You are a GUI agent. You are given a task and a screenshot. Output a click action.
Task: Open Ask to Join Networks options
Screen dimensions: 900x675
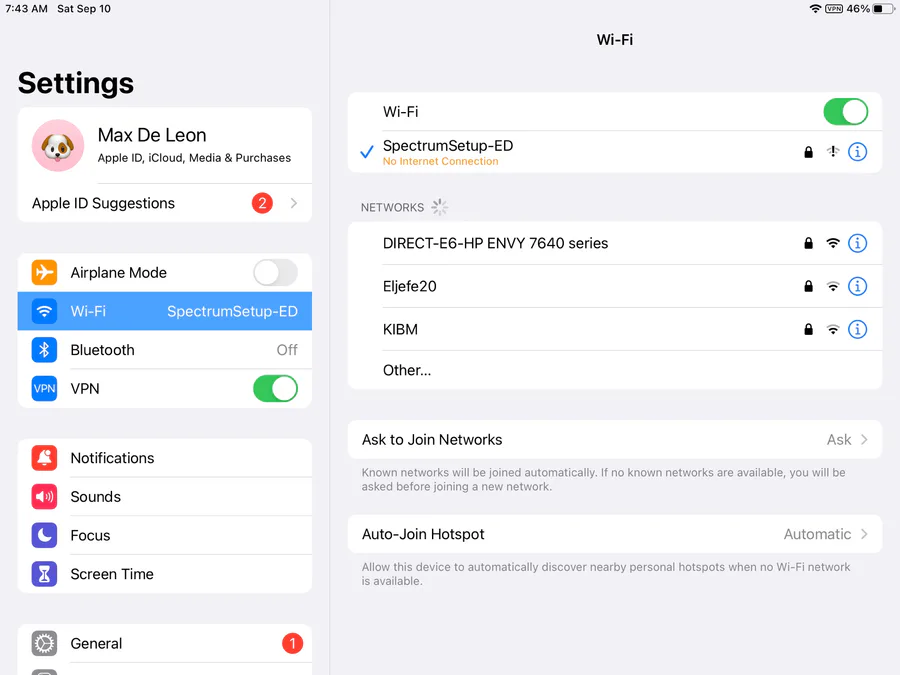(x=615, y=440)
